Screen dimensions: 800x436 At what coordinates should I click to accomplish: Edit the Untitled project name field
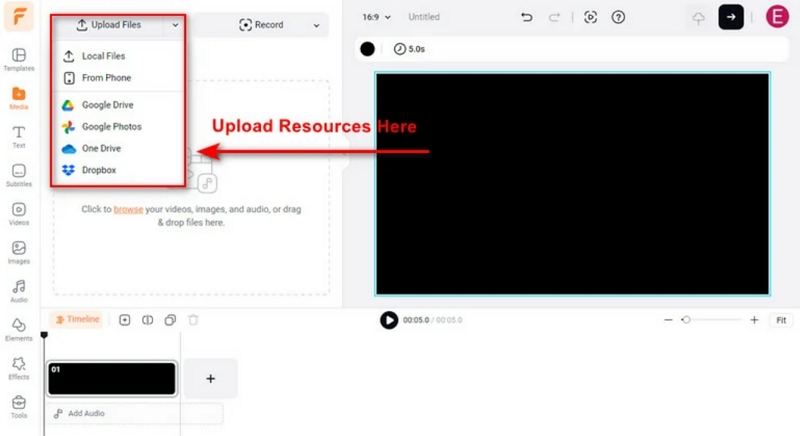[423, 17]
